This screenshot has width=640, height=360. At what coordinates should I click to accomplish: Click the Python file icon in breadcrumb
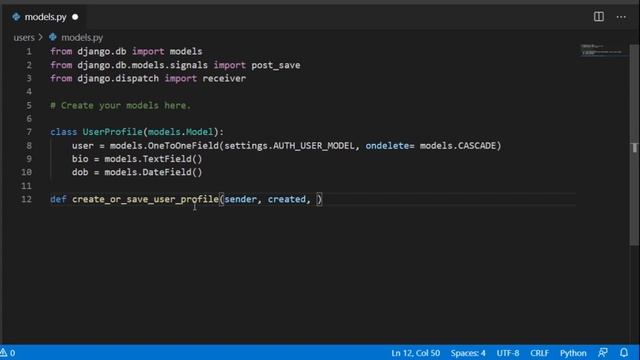point(53,37)
